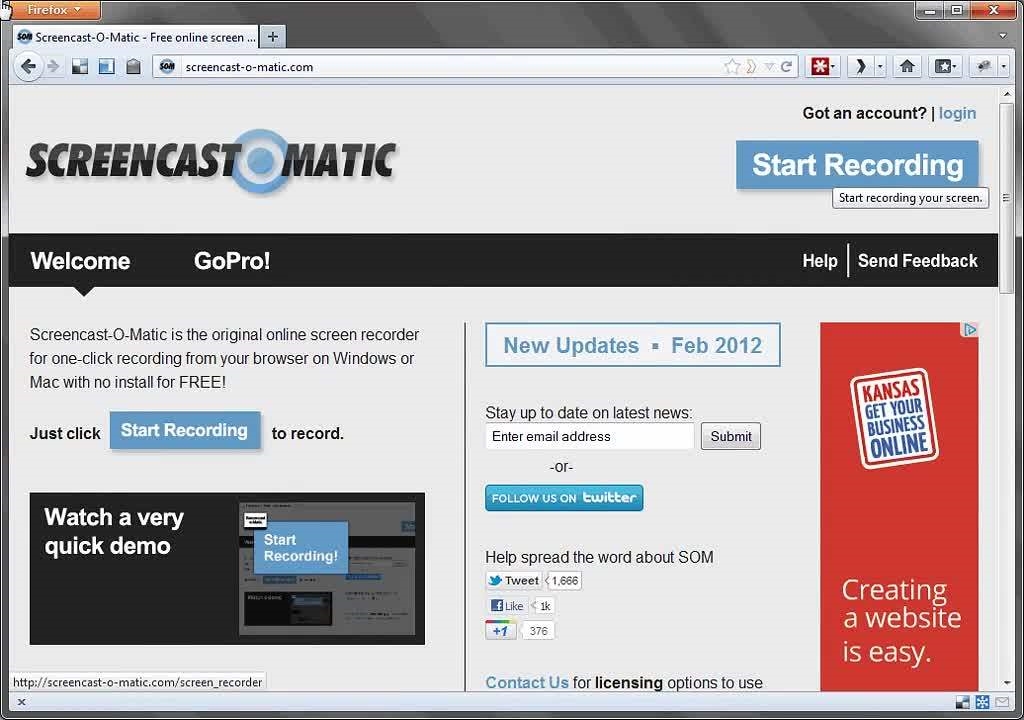Click the Facebook like count 1k bubble
Screen dimensions: 1024x720
(x=543, y=606)
